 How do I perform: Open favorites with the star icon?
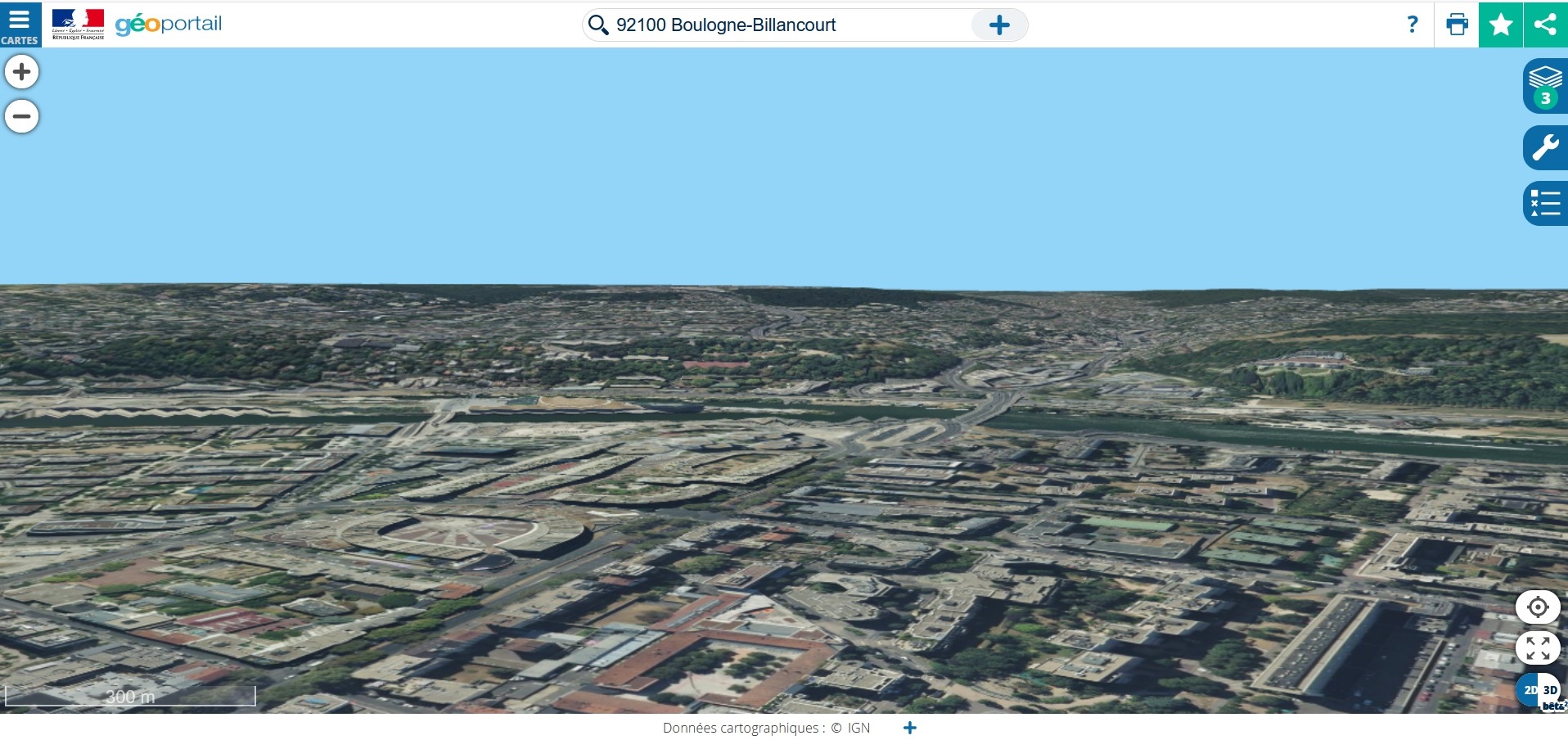pos(1501,25)
